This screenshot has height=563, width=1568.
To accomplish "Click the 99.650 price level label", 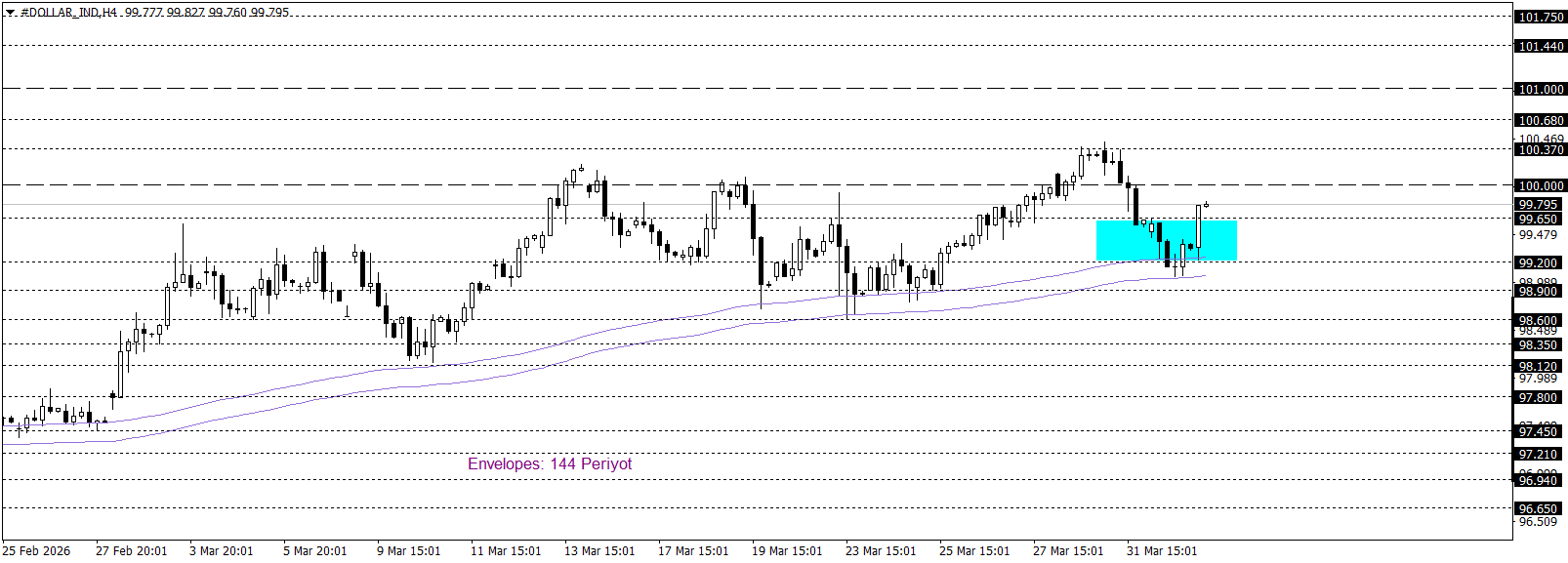I will pyautogui.click(x=1538, y=220).
